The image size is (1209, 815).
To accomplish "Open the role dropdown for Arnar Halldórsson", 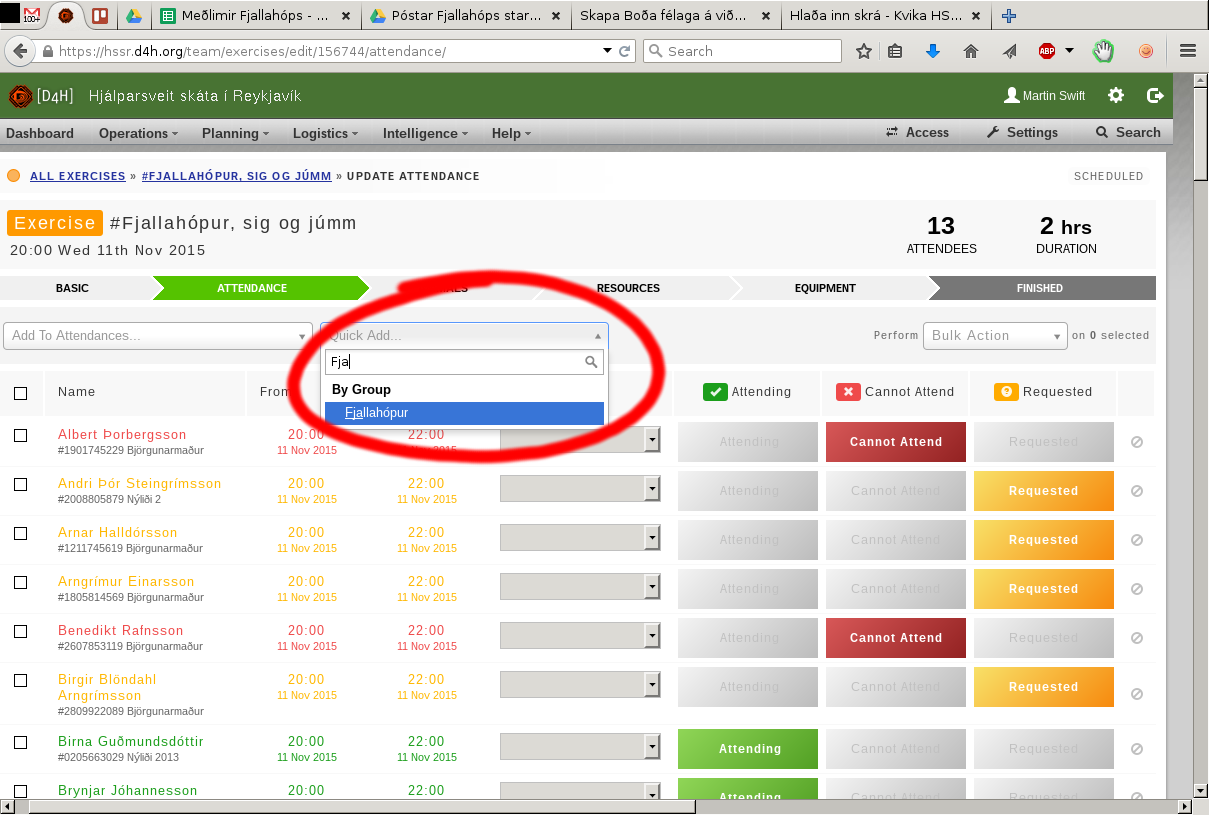I will [580, 539].
